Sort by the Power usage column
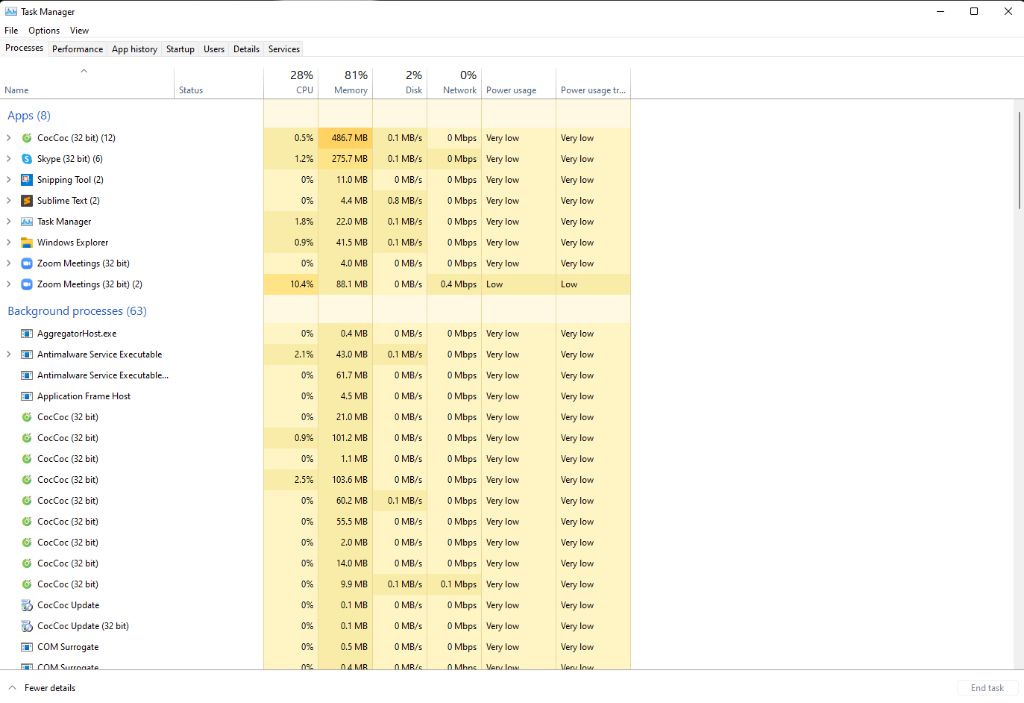The height and width of the screenshot is (703, 1024). pyautogui.click(x=519, y=83)
